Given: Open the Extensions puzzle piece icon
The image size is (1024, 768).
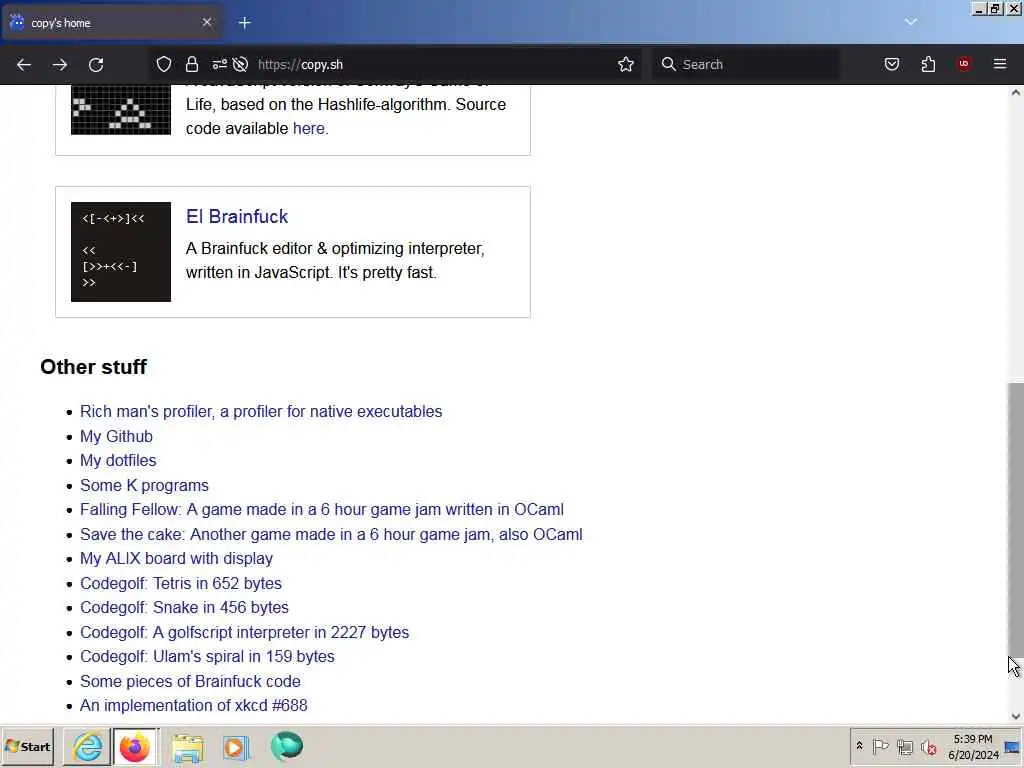Looking at the screenshot, I should 928,64.
